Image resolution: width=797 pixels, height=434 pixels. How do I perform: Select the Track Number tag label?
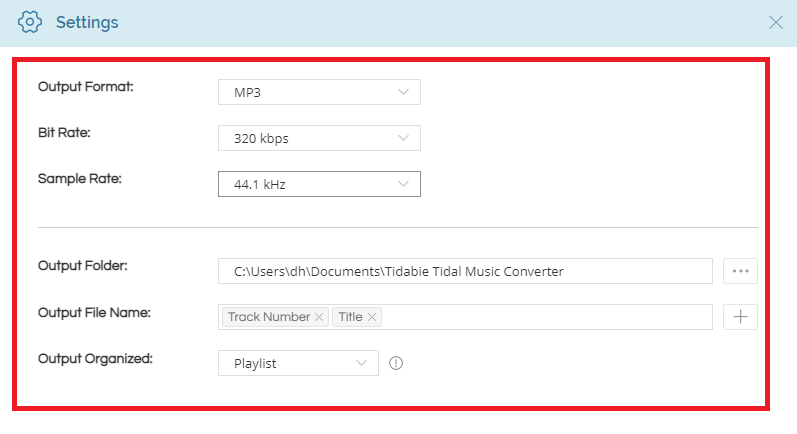coord(268,317)
